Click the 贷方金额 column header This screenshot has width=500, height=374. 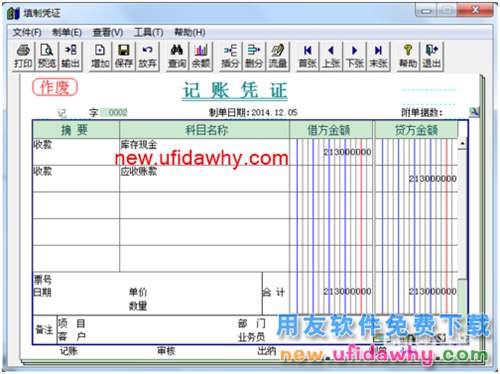coord(416,130)
